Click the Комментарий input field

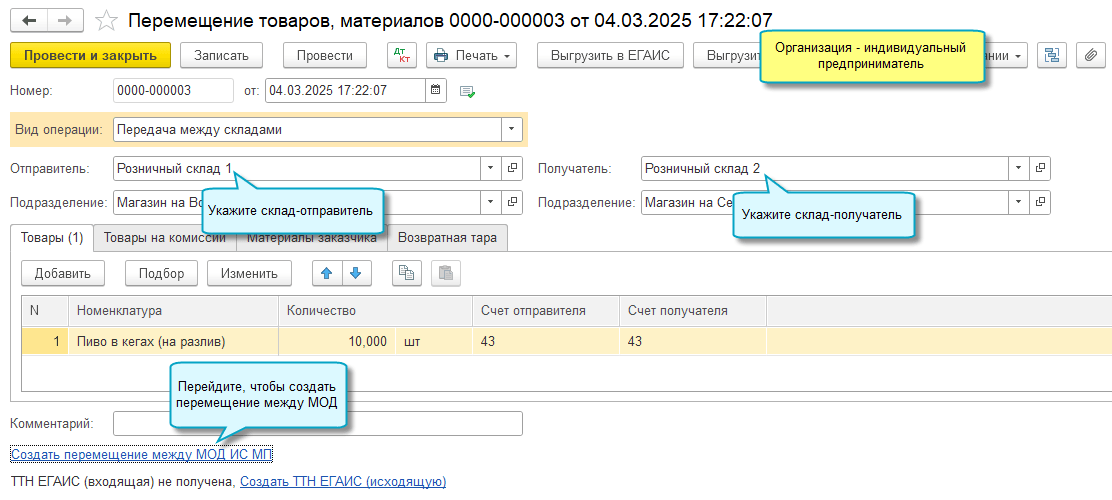point(318,423)
